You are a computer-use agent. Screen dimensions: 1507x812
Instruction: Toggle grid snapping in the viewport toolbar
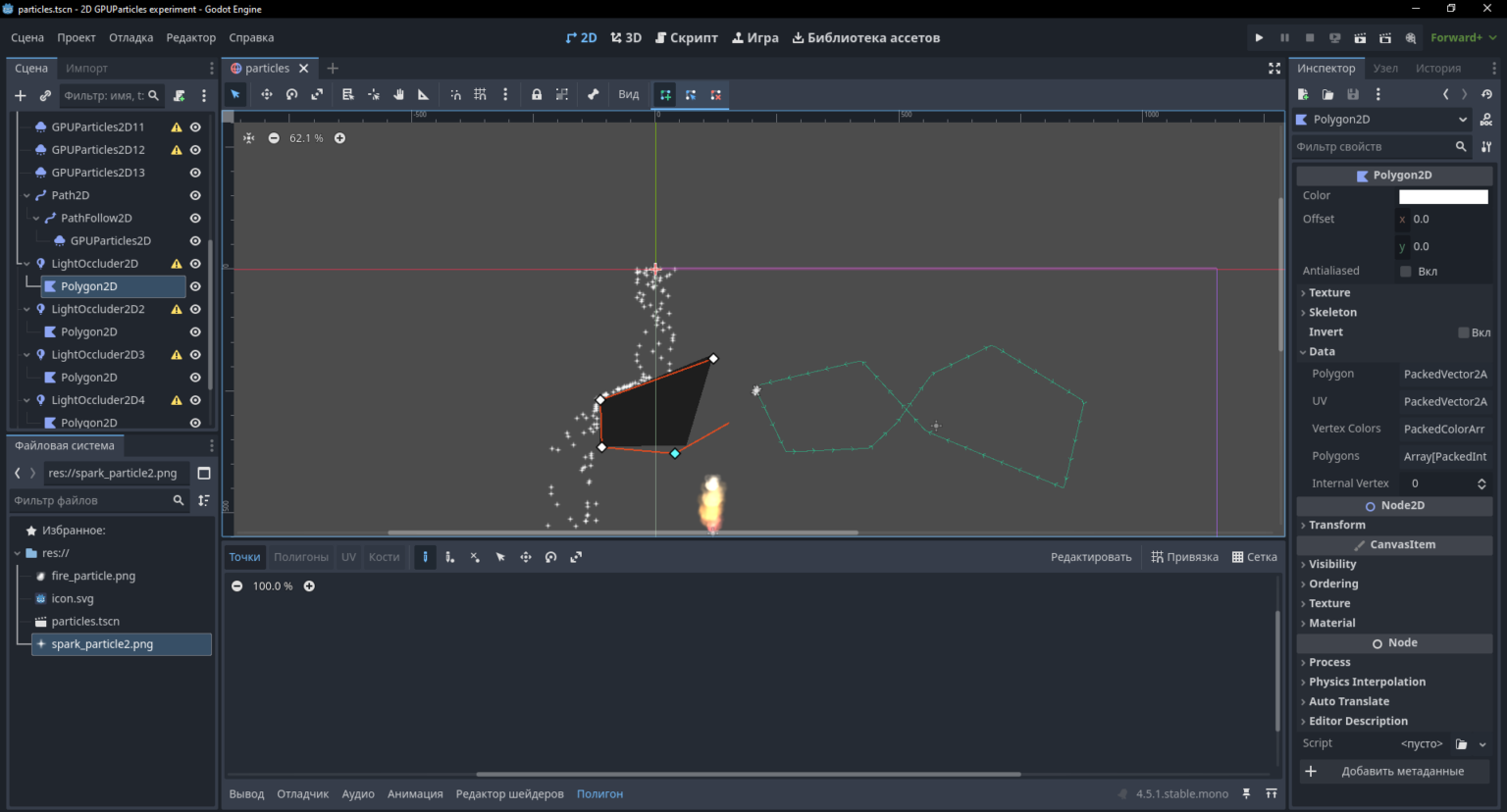[x=480, y=95]
